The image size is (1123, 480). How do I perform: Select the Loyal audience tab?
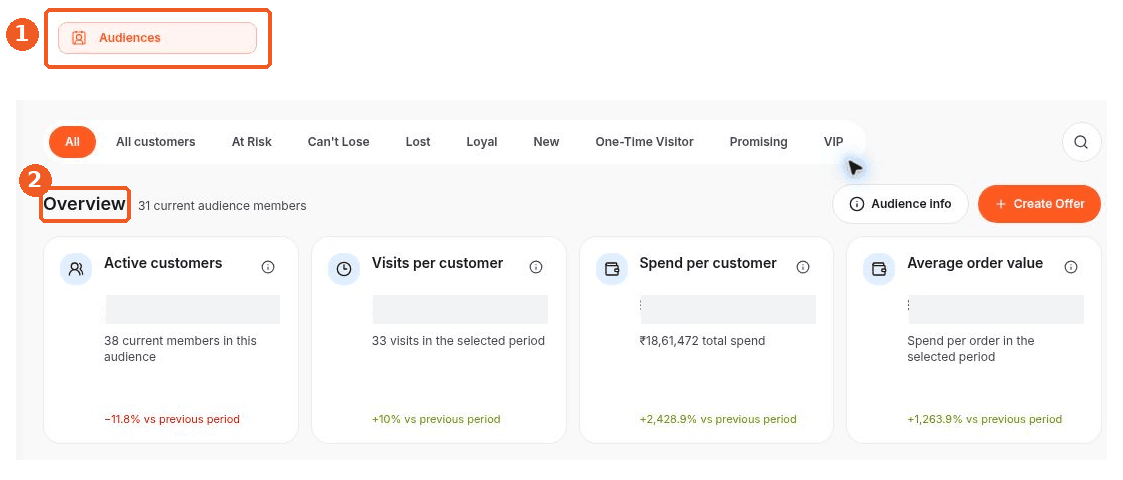(481, 142)
